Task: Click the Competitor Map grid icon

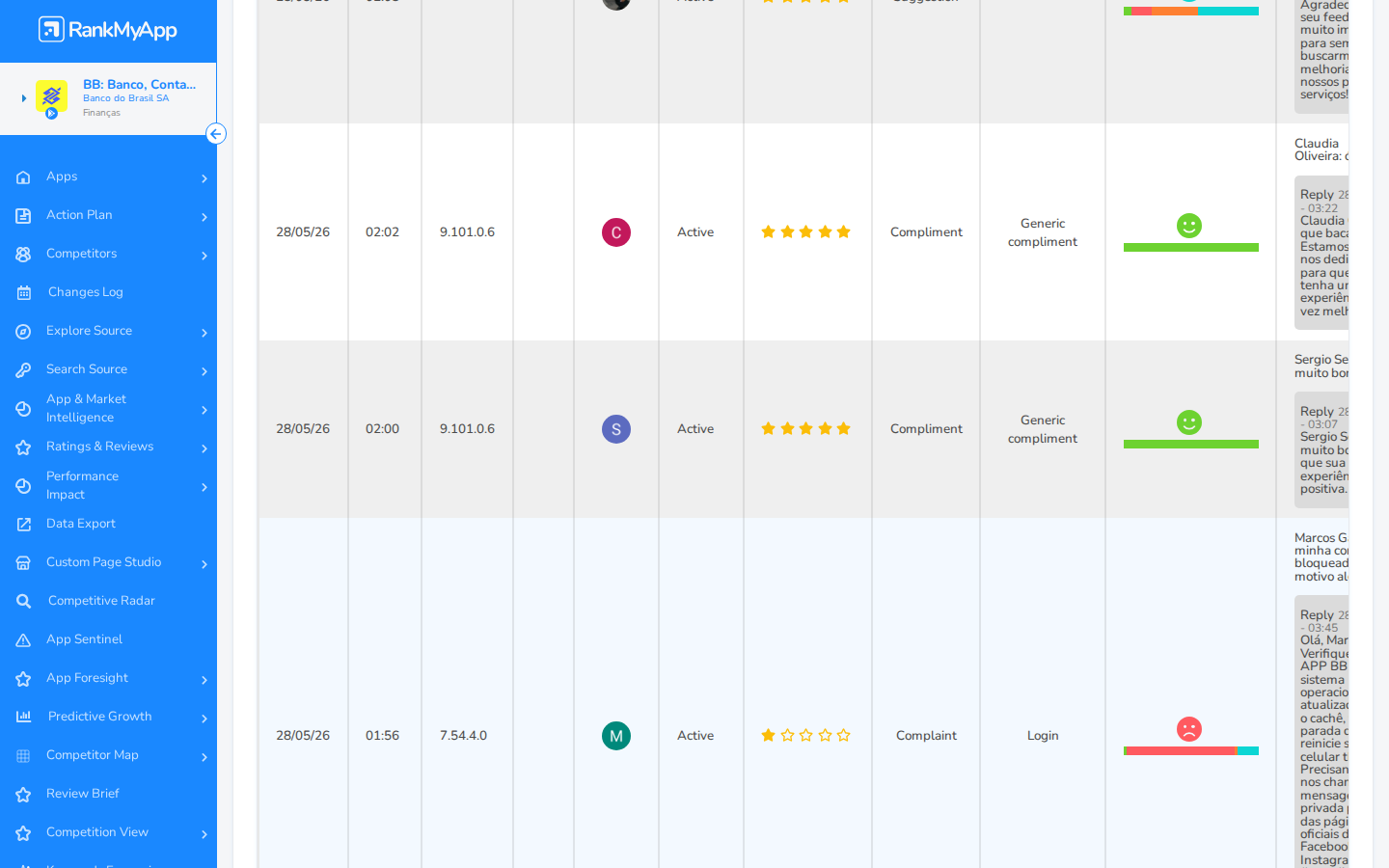Action: (x=23, y=756)
